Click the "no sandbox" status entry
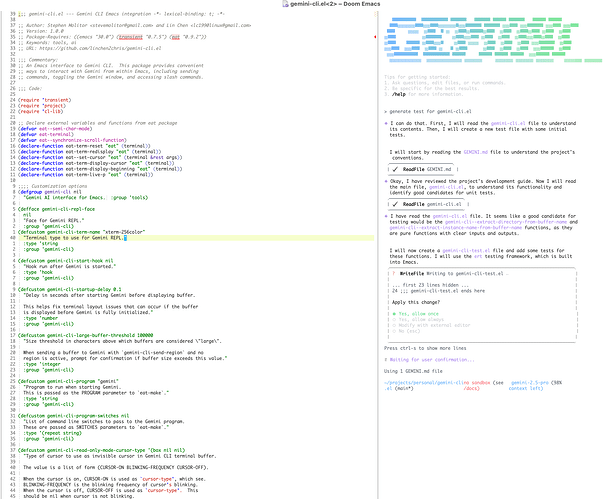The height and width of the screenshot is (499, 616). (x=477, y=382)
